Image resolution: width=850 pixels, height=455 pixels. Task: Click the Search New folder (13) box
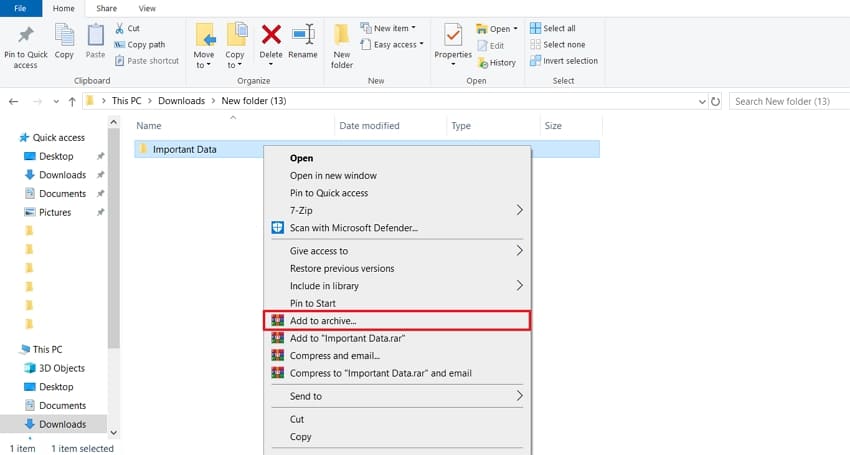(x=789, y=101)
